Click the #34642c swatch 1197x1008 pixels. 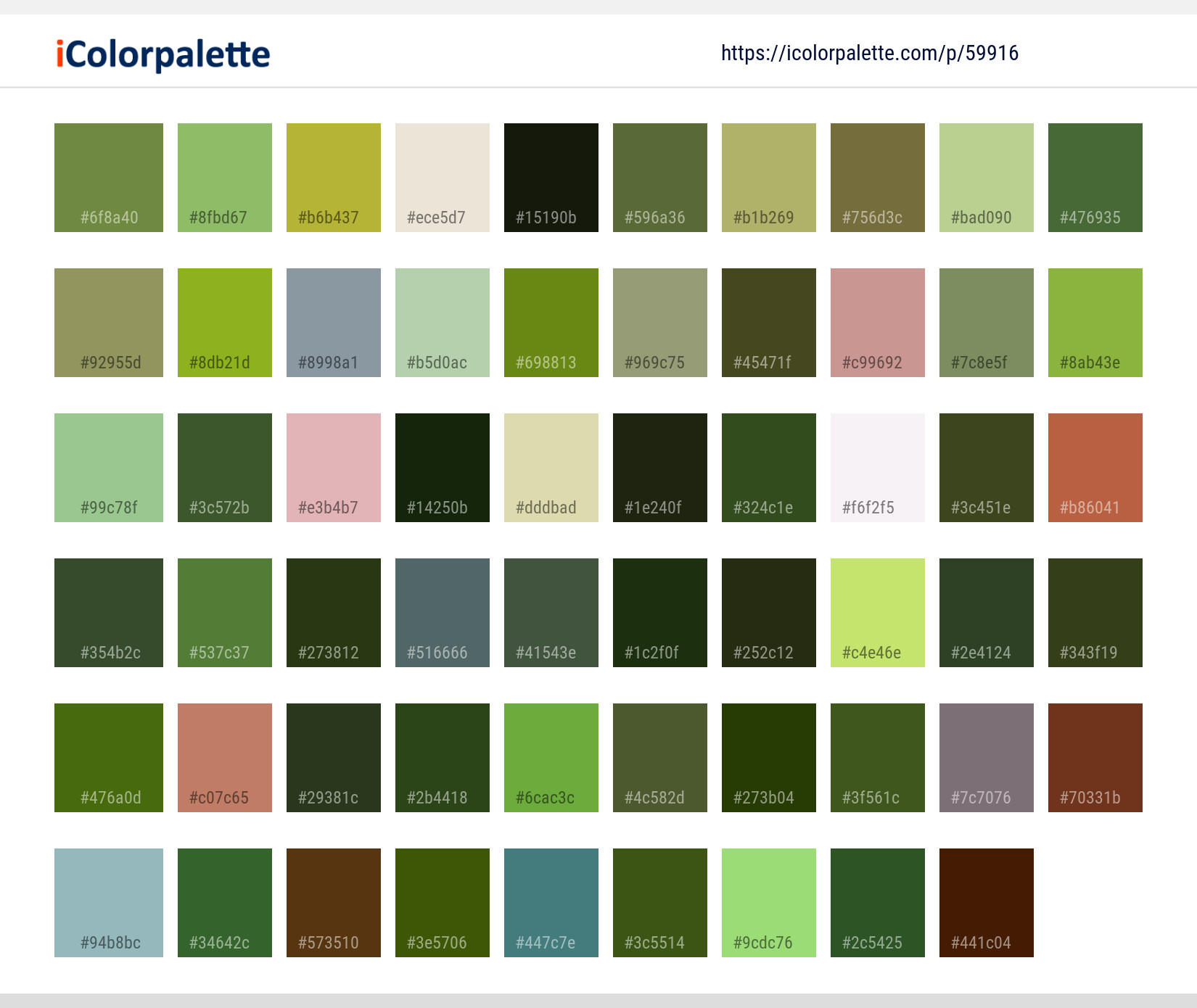coord(225,903)
